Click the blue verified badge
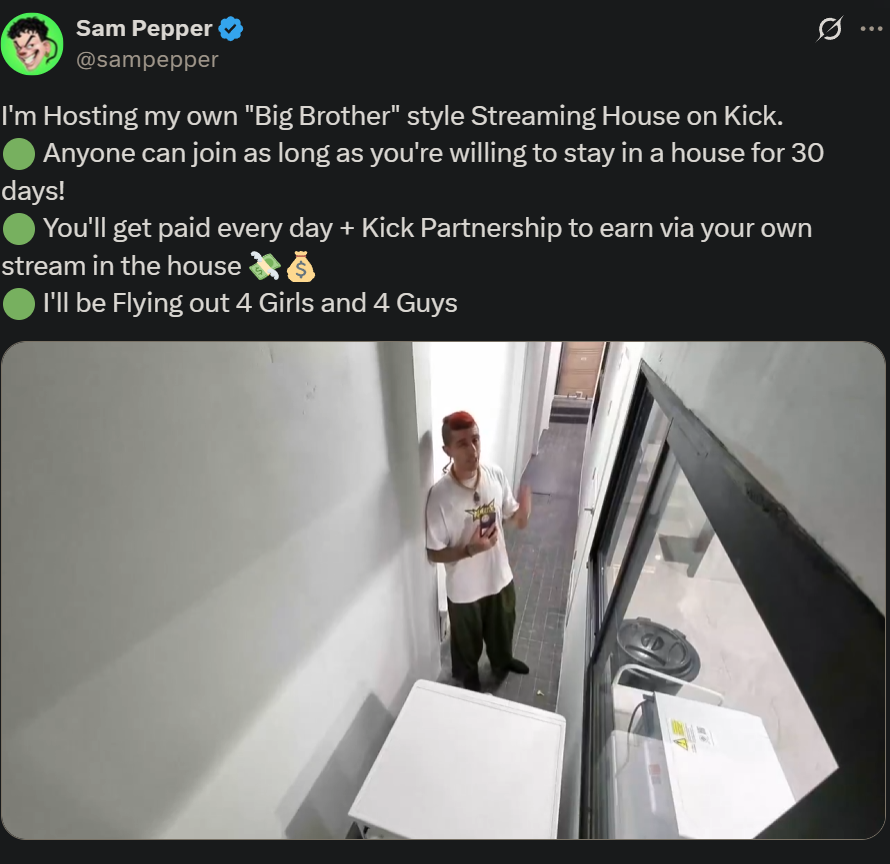This screenshot has width=890, height=864. pyautogui.click(x=231, y=30)
